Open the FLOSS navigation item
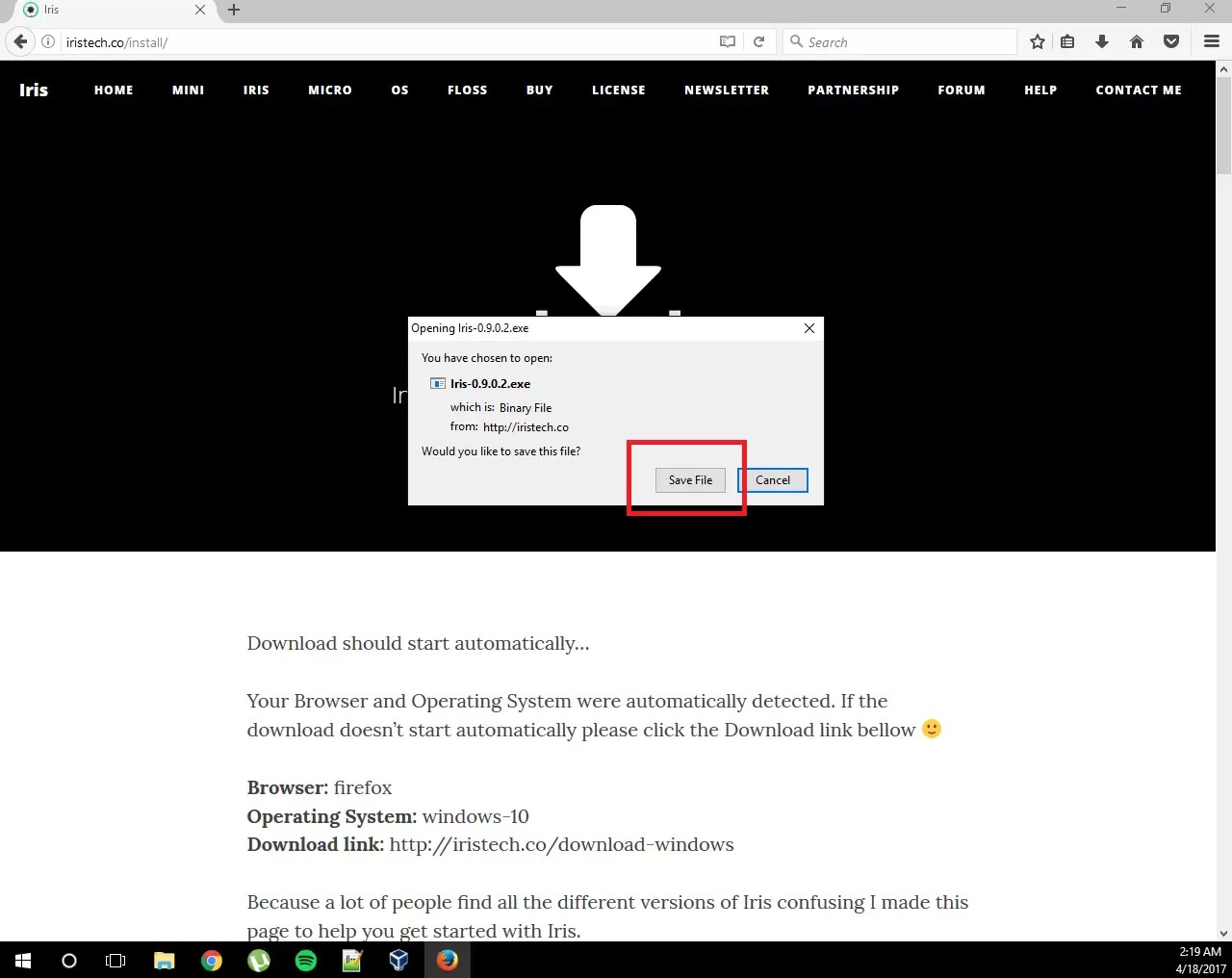 467,90
